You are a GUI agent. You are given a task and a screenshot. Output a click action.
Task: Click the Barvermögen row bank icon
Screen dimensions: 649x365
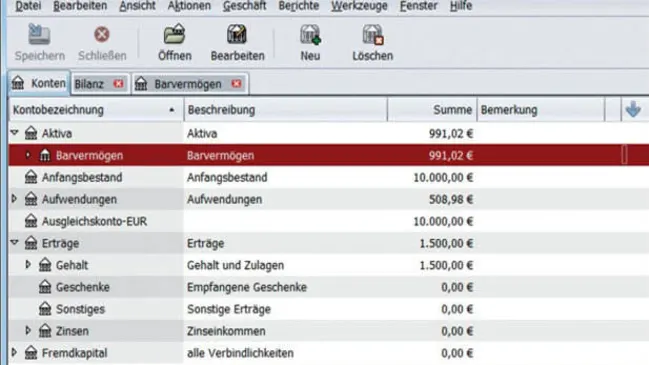pyautogui.click(x=45, y=155)
